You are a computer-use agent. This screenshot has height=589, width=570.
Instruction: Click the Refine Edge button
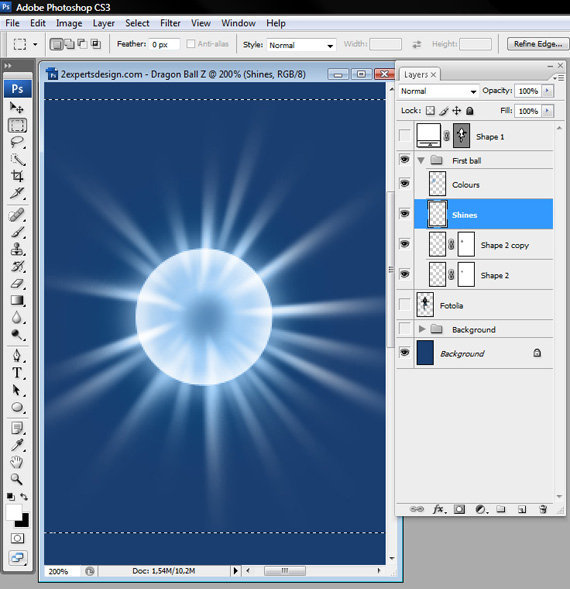click(x=538, y=44)
